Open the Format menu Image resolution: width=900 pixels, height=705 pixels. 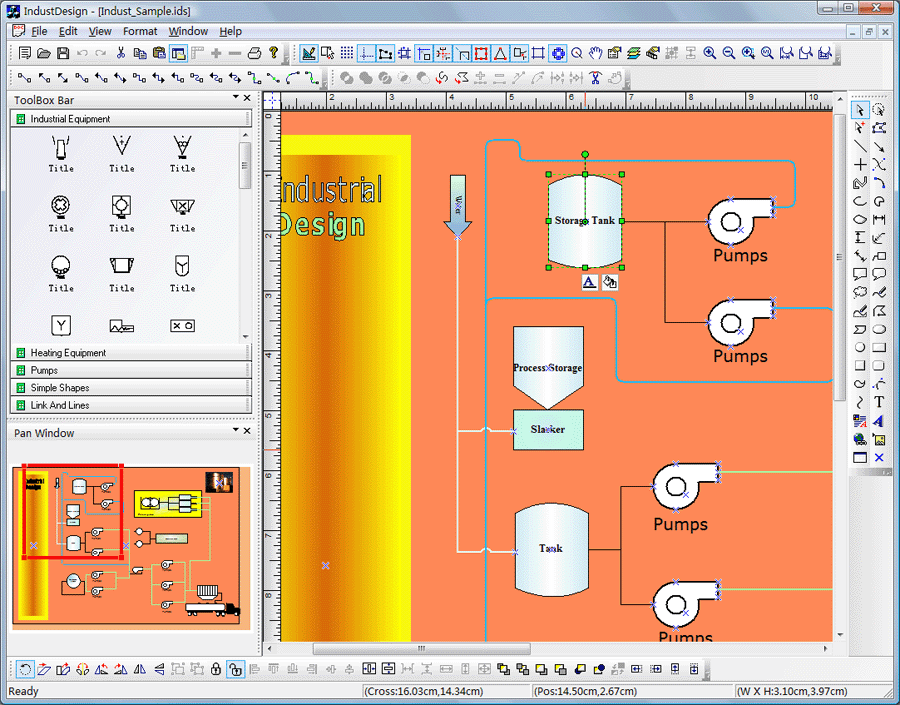coord(140,31)
